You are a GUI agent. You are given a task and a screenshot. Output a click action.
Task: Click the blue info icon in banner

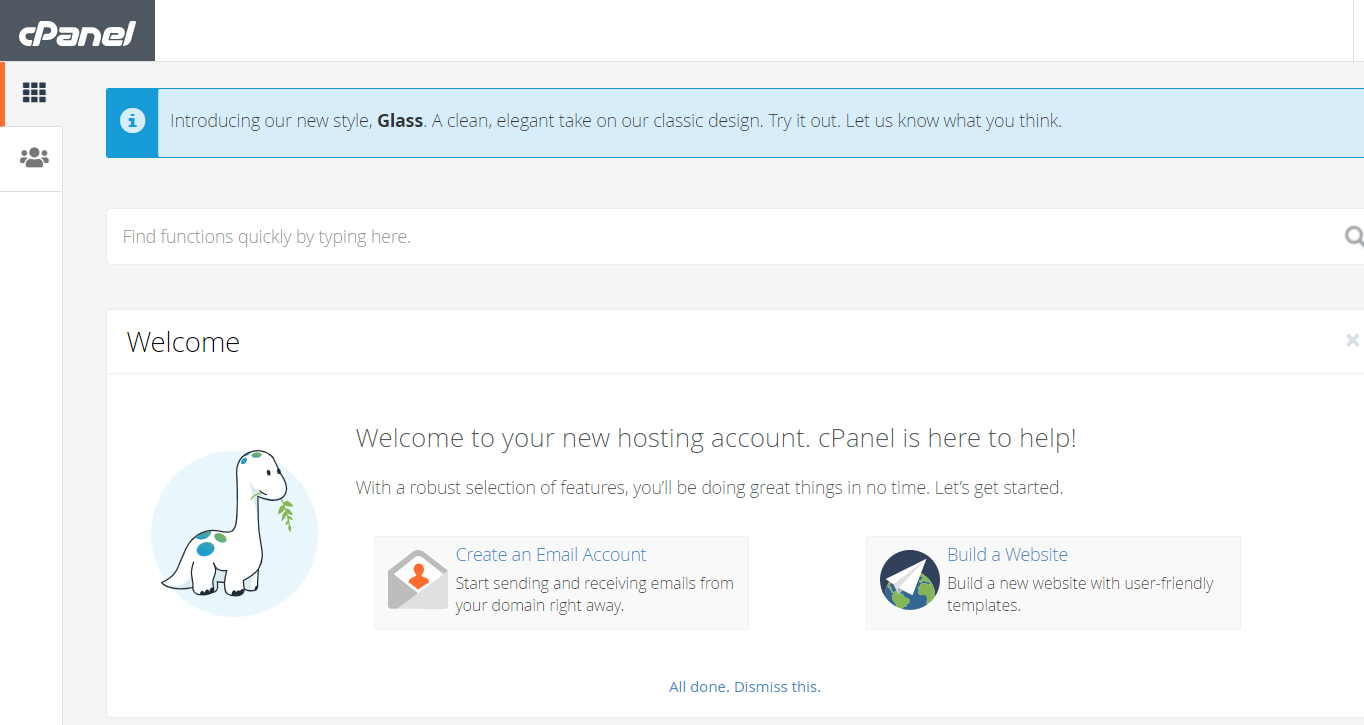click(132, 122)
